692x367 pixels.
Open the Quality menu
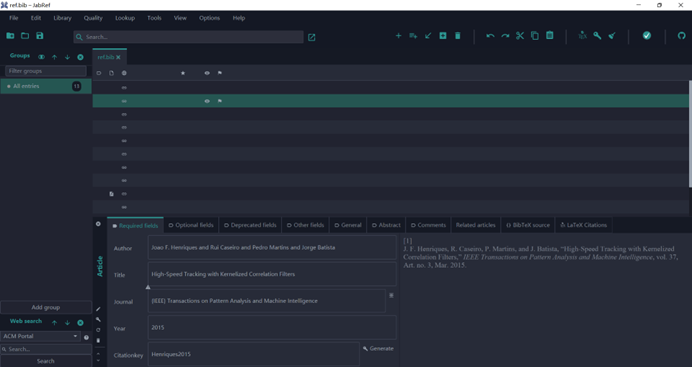tap(93, 18)
